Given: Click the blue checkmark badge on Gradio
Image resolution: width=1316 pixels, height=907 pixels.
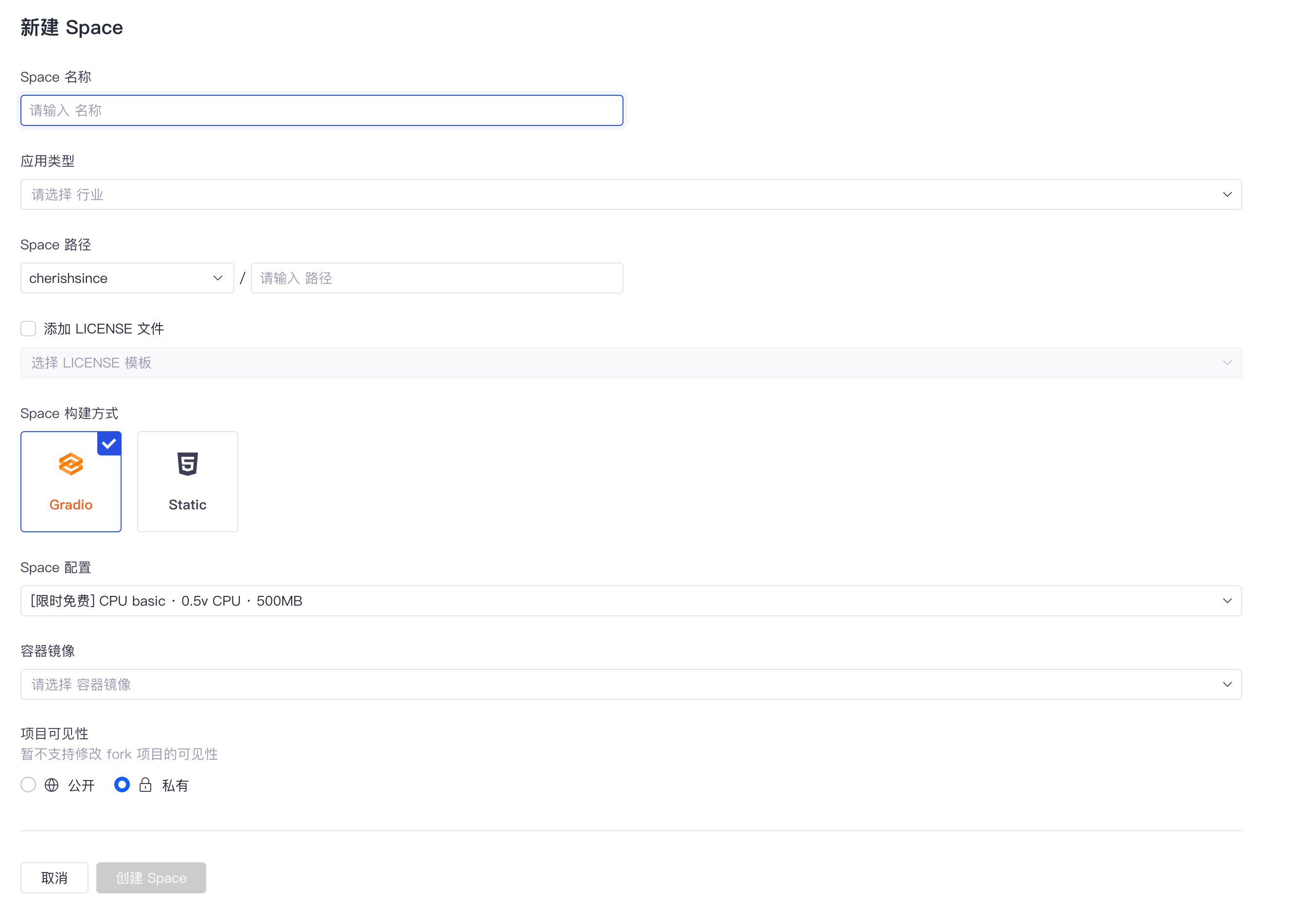Looking at the screenshot, I should pyautogui.click(x=109, y=444).
